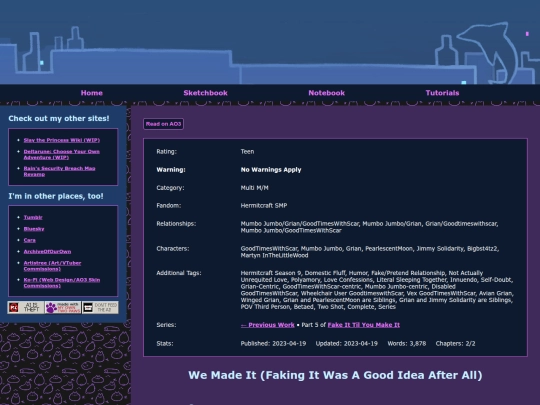Click the 'Chapters: 2/2' stat
Screen dimensions: 540x405
(455, 343)
